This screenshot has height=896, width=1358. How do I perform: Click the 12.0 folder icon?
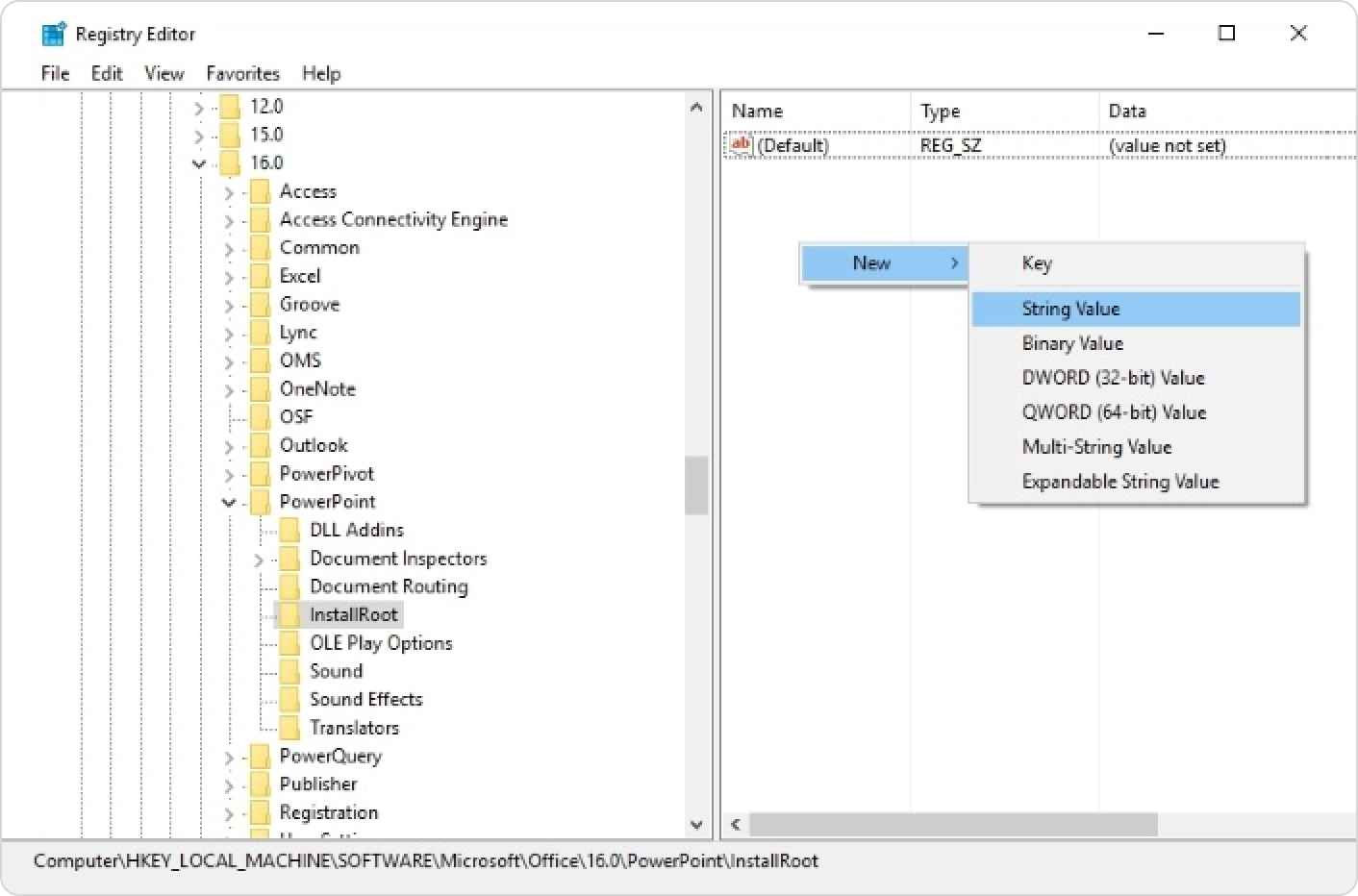[x=230, y=107]
